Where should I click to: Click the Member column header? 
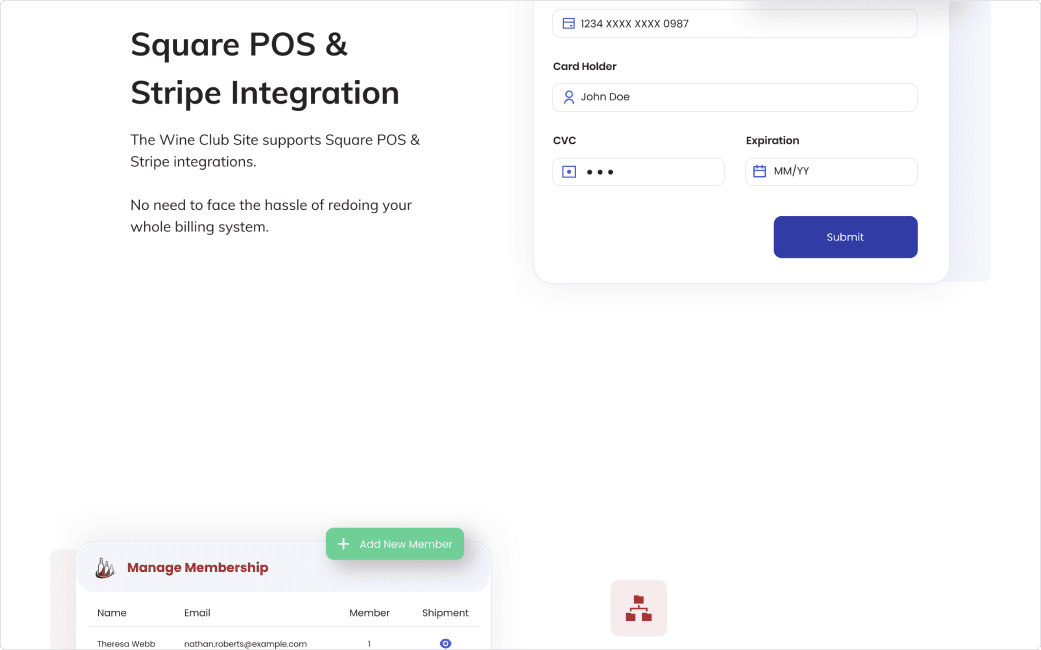[369, 613]
